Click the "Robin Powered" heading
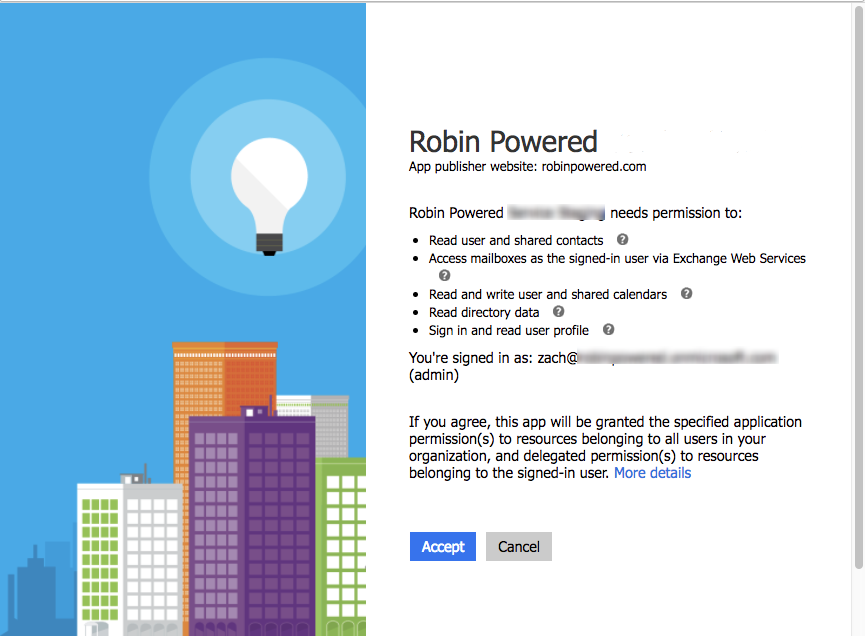This screenshot has height=636, width=865. [503, 141]
